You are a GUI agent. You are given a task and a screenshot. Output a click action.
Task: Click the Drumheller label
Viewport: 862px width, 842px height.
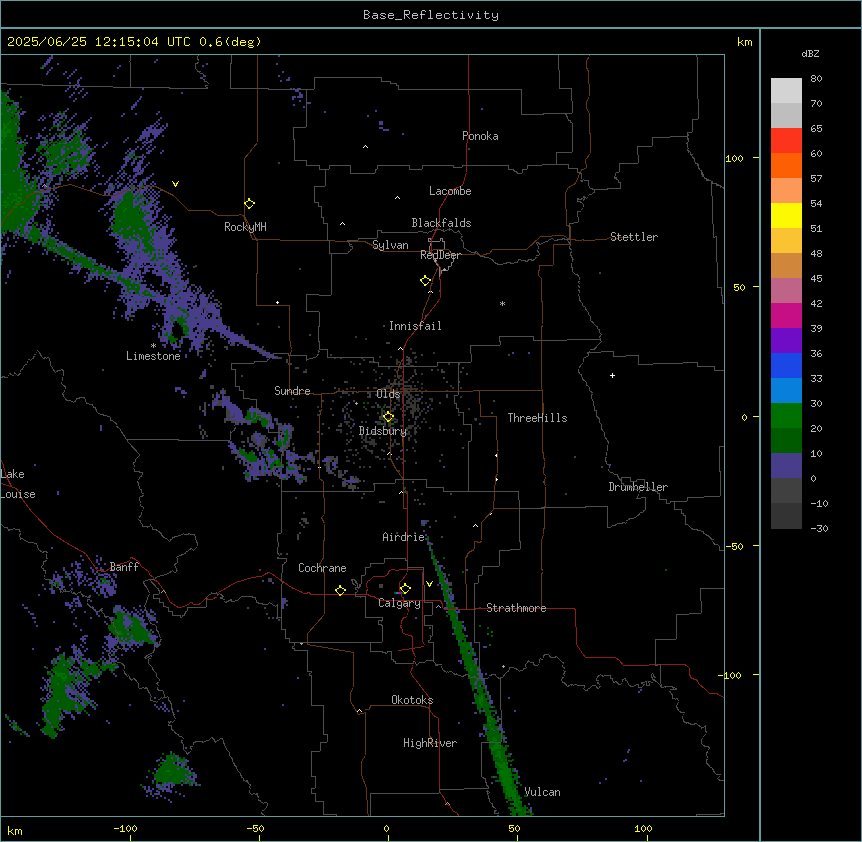click(x=638, y=487)
